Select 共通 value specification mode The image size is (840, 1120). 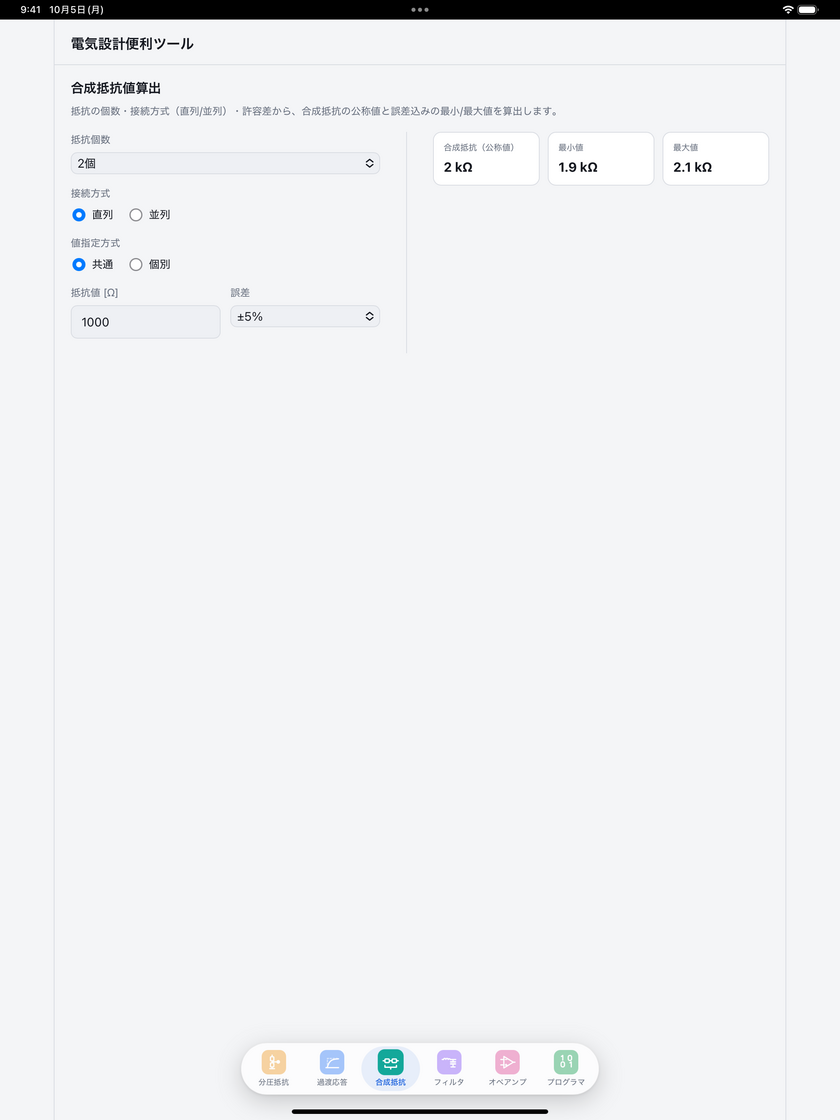click(79, 264)
